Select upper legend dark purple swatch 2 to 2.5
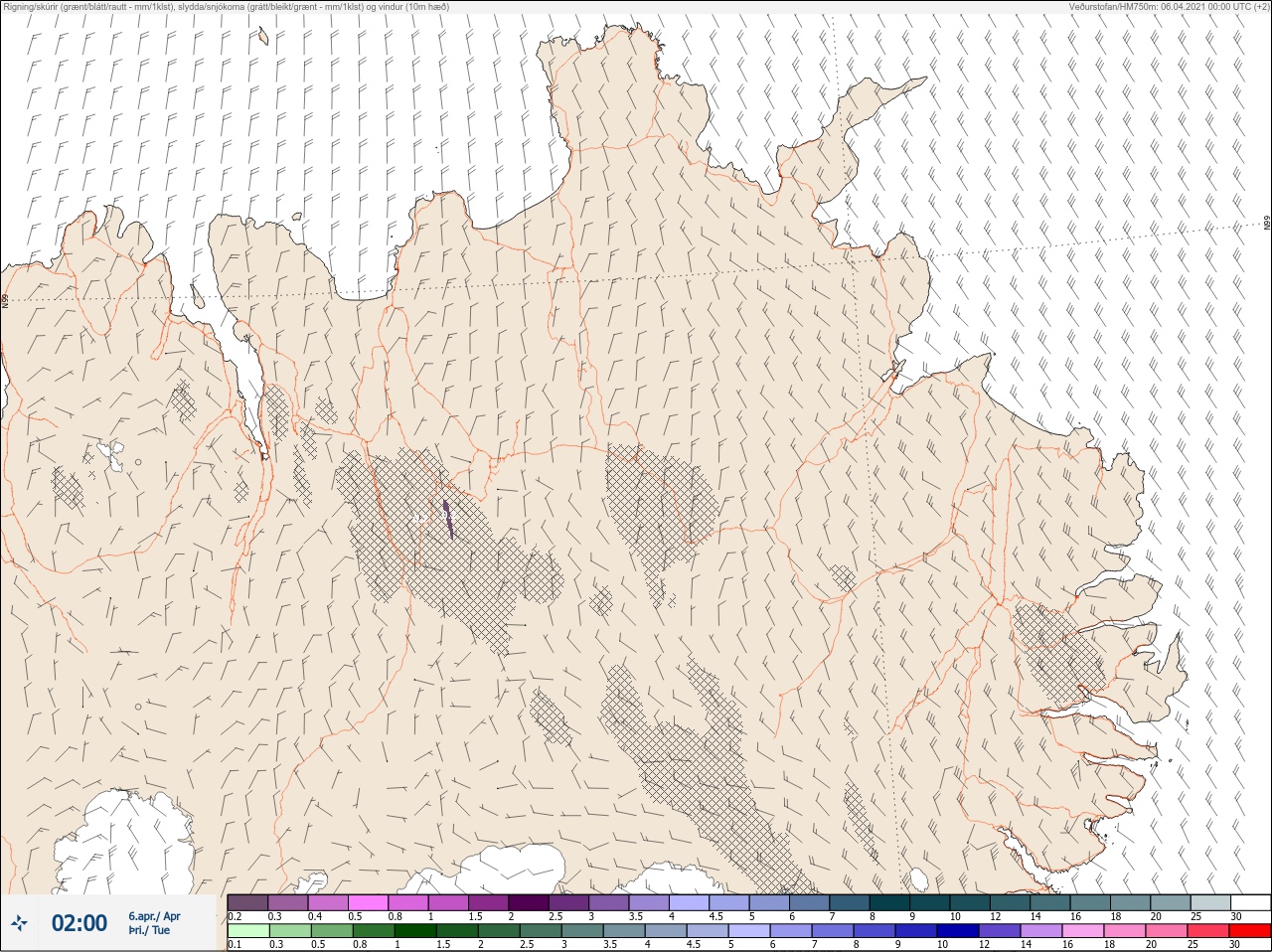Screen dimensions: 1272x952 click(x=529, y=903)
